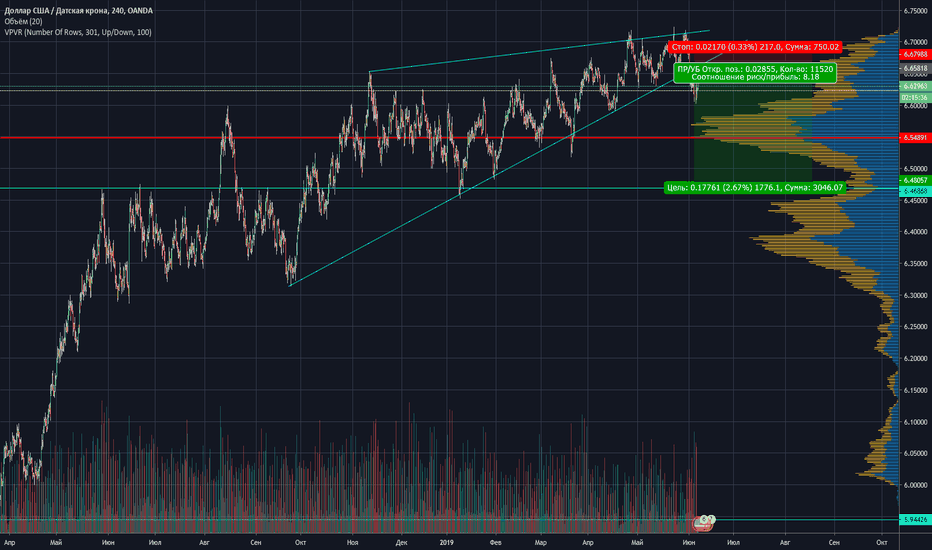932x550 pixels.
Task: Click the Ноя label on time axis
Action: click(x=352, y=542)
